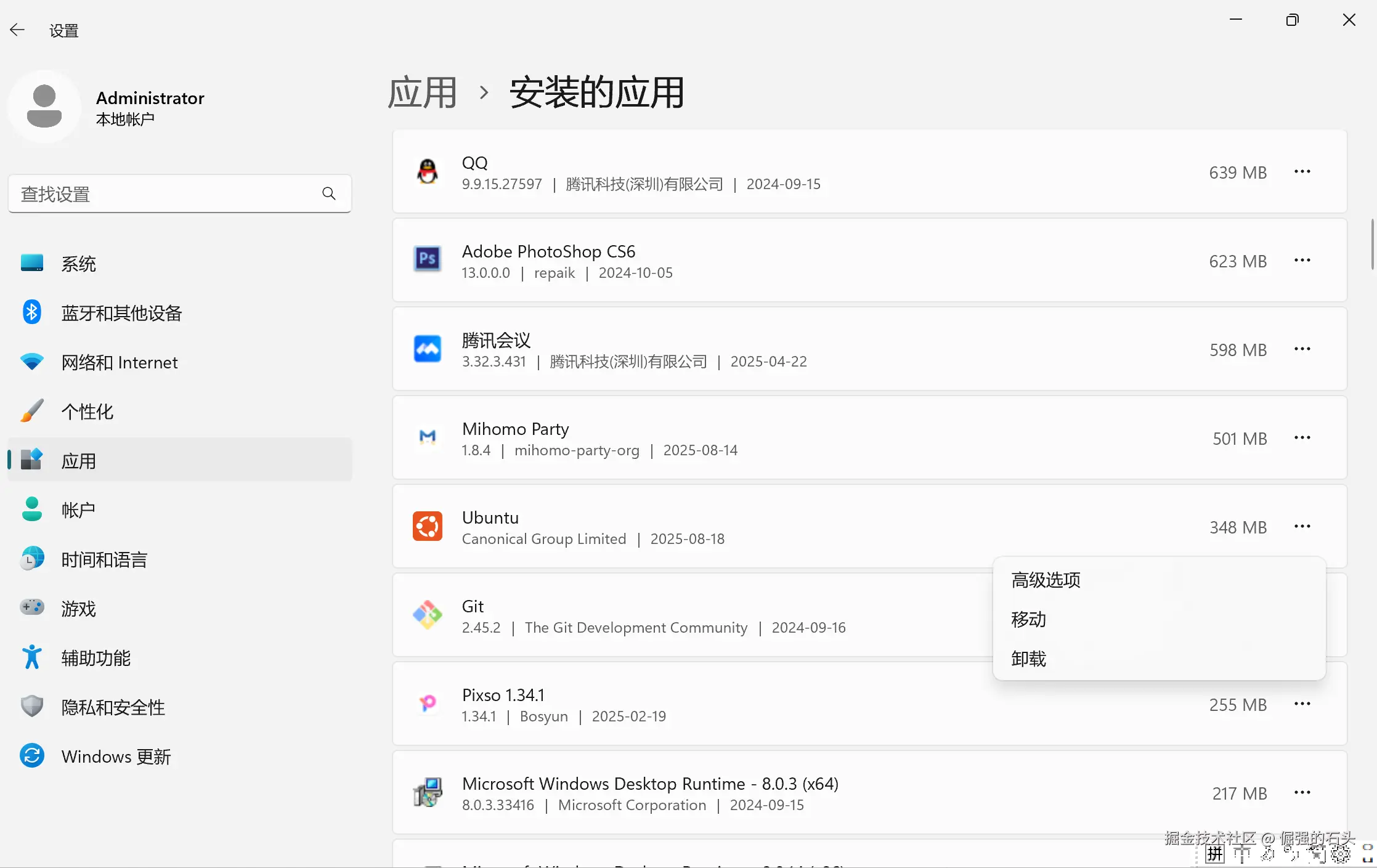Click the Ubuntu app icon in list
The height and width of the screenshot is (868, 1377).
click(427, 527)
